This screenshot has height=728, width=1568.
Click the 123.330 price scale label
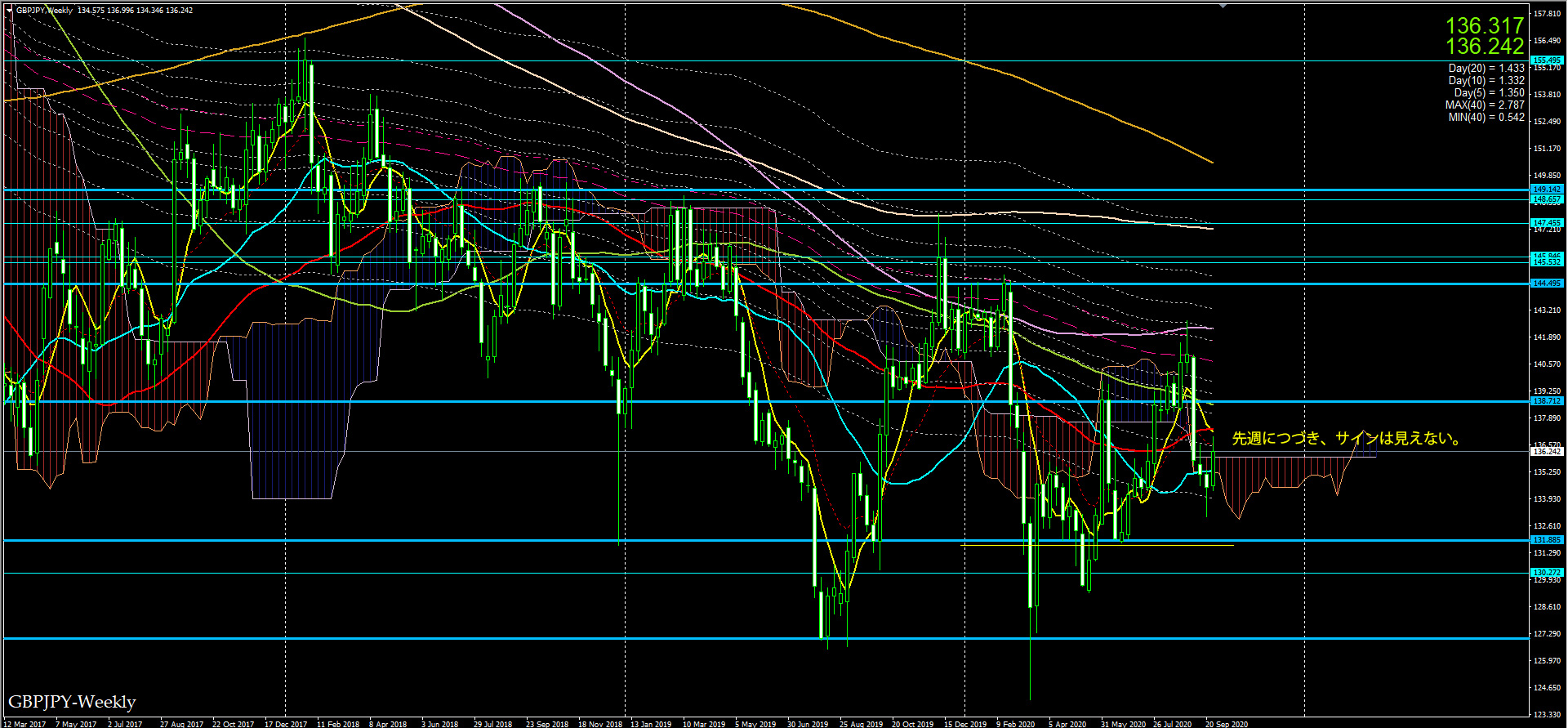[1548, 715]
